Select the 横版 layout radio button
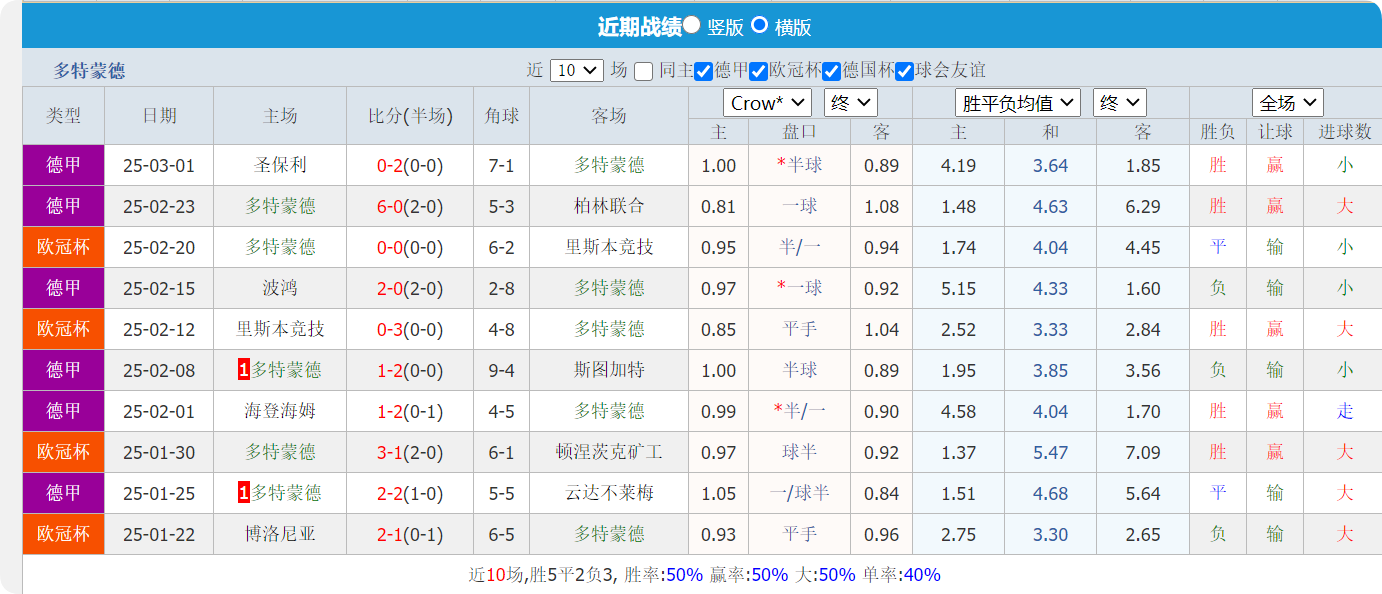1382x594 pixels. pos(759,26)
